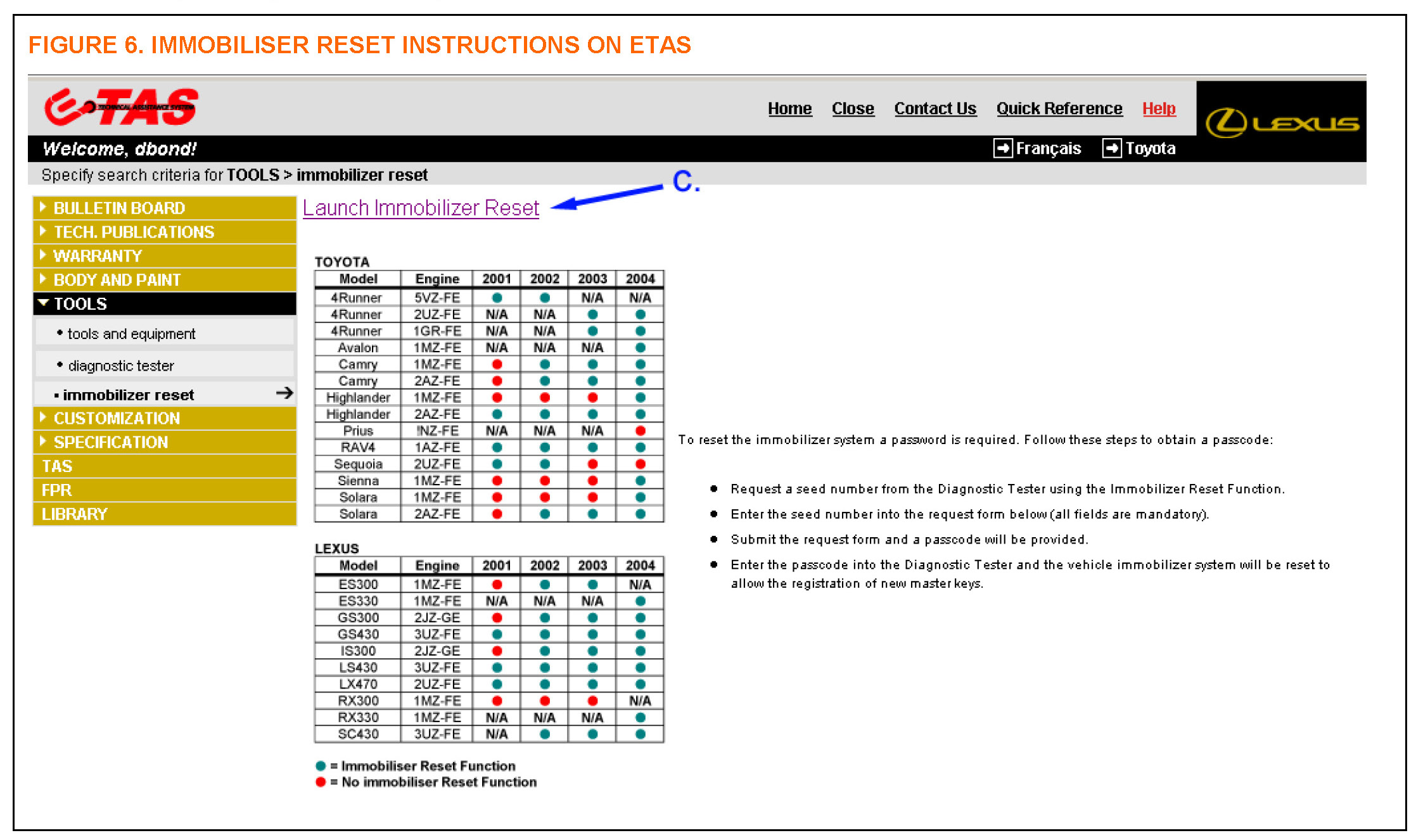Select diagnostic tester submenu item

(120, 366)
